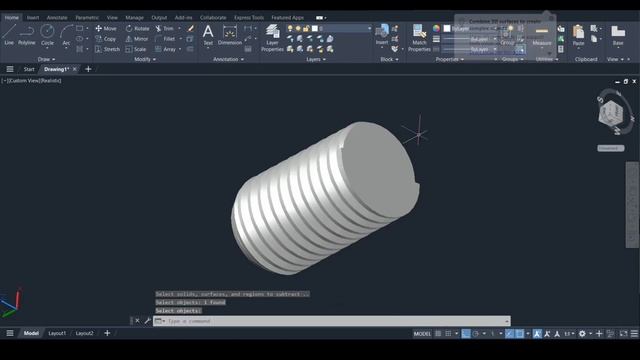Open workspace settings gear in status bar

point(582,333)
